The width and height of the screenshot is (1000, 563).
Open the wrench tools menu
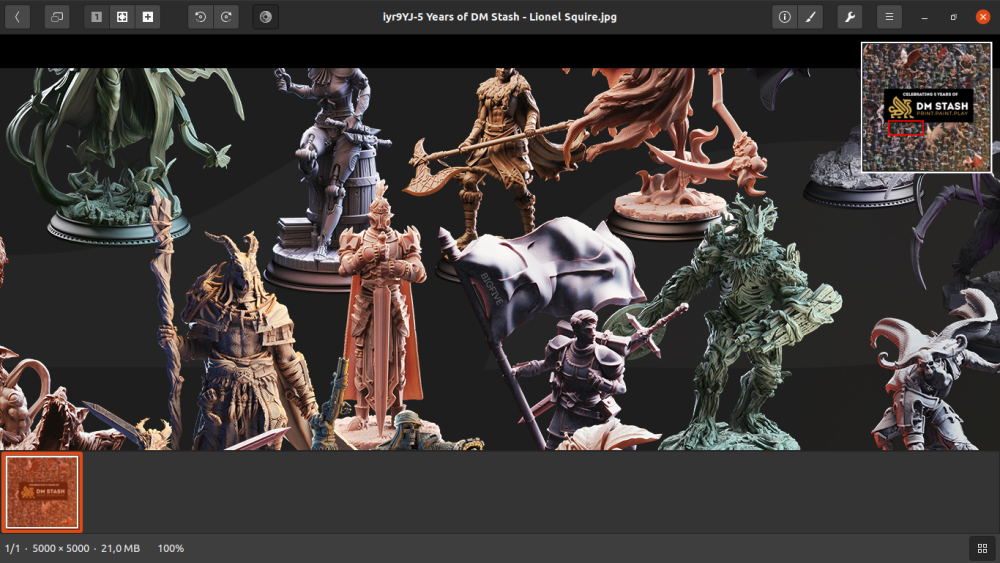(849, 17)
